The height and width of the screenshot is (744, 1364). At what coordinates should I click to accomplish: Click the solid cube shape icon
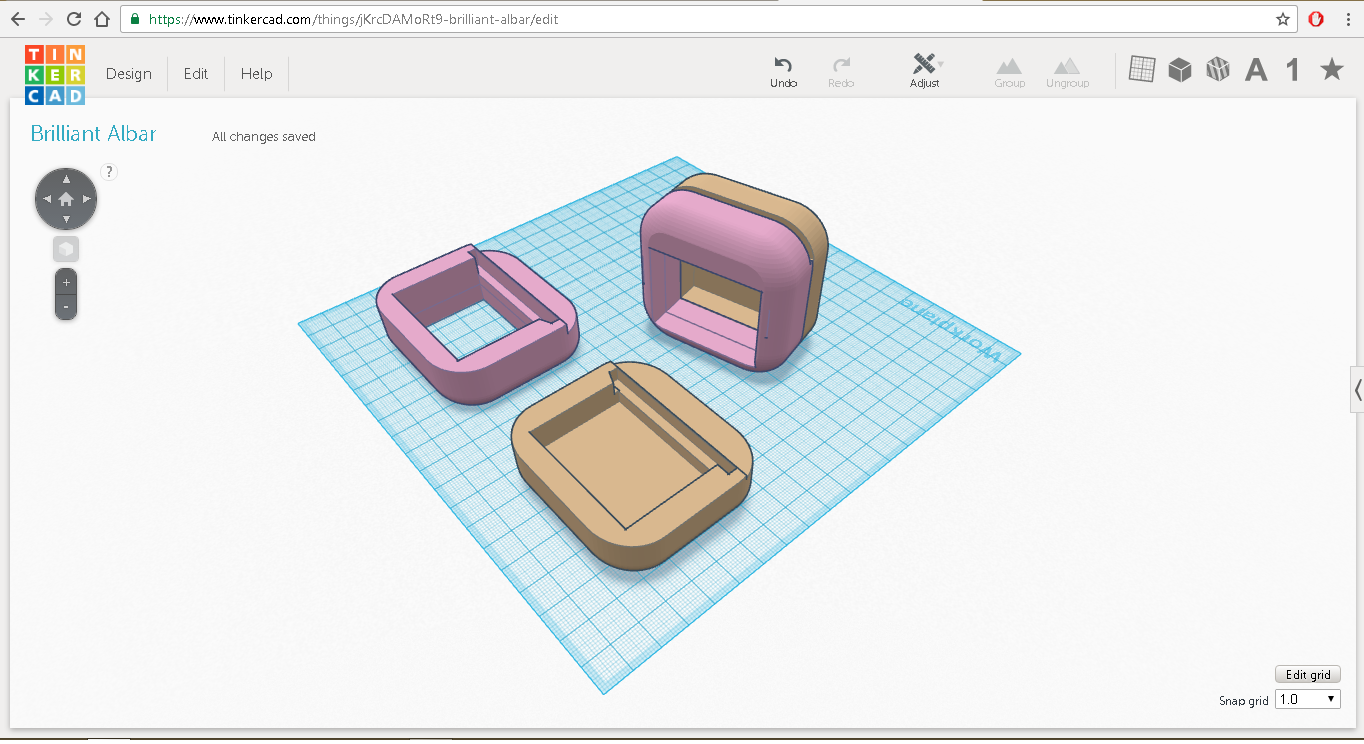(1180, 69)
